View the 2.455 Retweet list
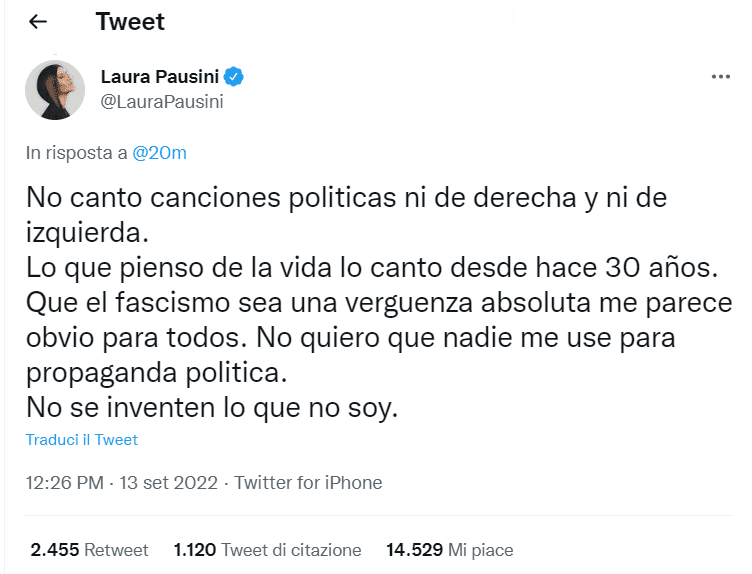 [x=89, y=550]
